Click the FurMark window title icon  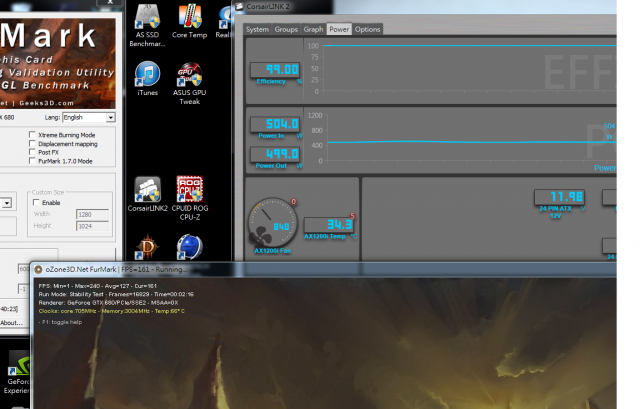click(38, 269)
